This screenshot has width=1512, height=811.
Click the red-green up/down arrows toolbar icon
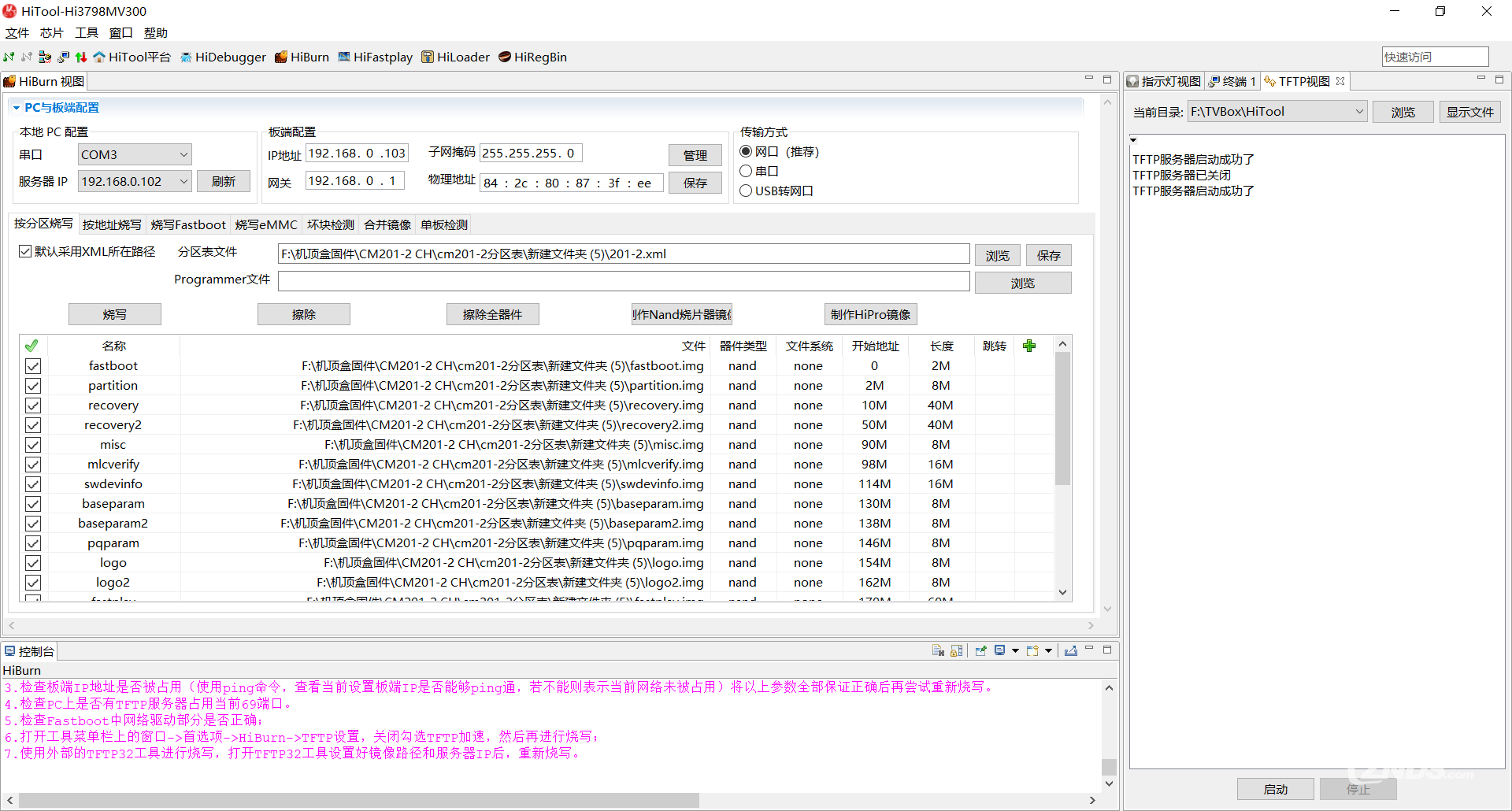coord(81,57)
